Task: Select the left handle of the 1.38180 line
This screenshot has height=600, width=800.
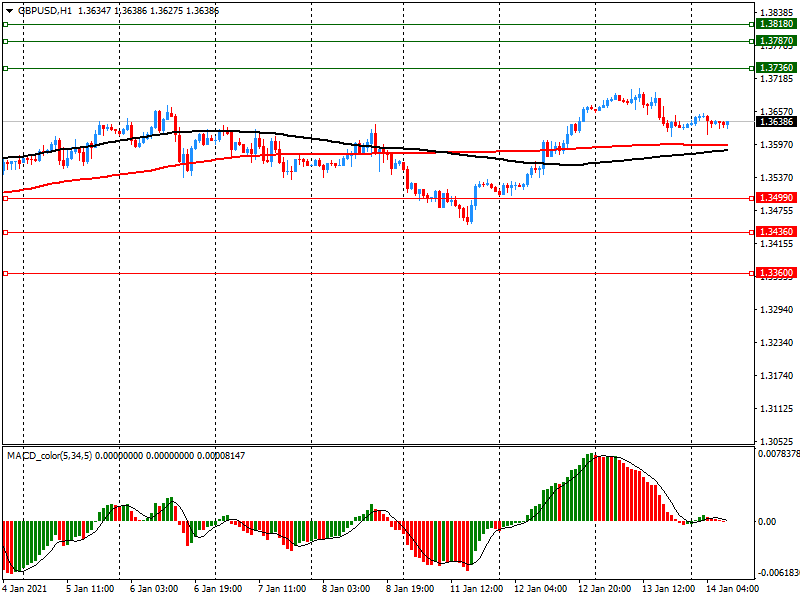Action: pos(5,24)
